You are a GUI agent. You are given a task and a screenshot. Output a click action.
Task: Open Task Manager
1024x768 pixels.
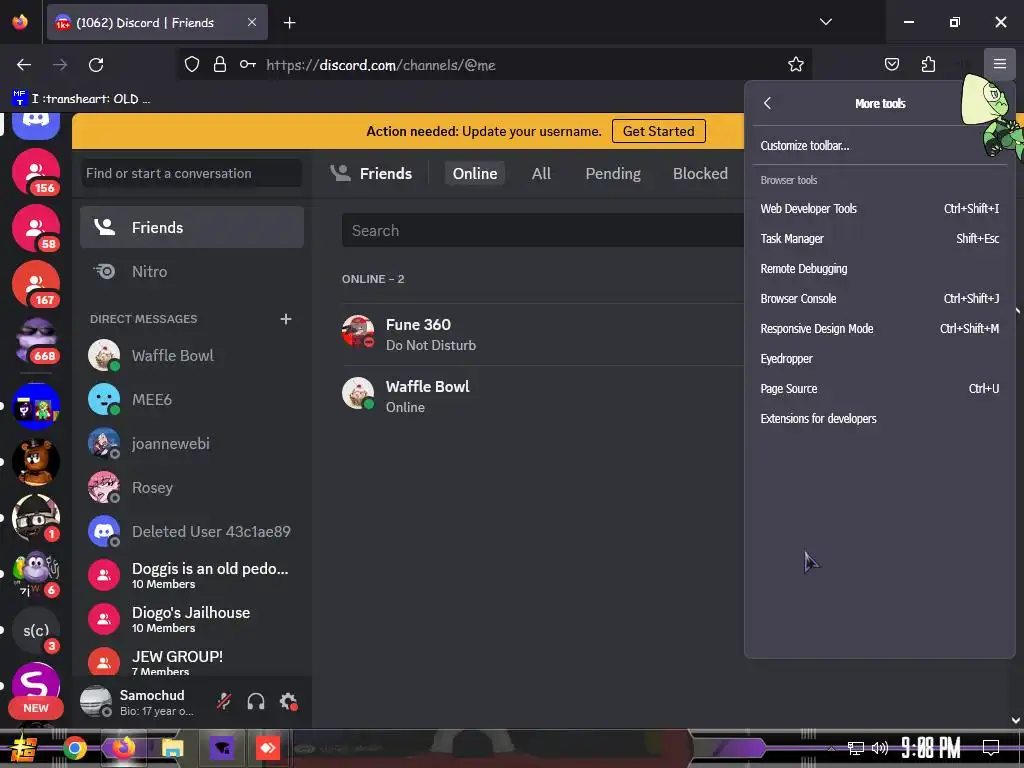point(879,238)
